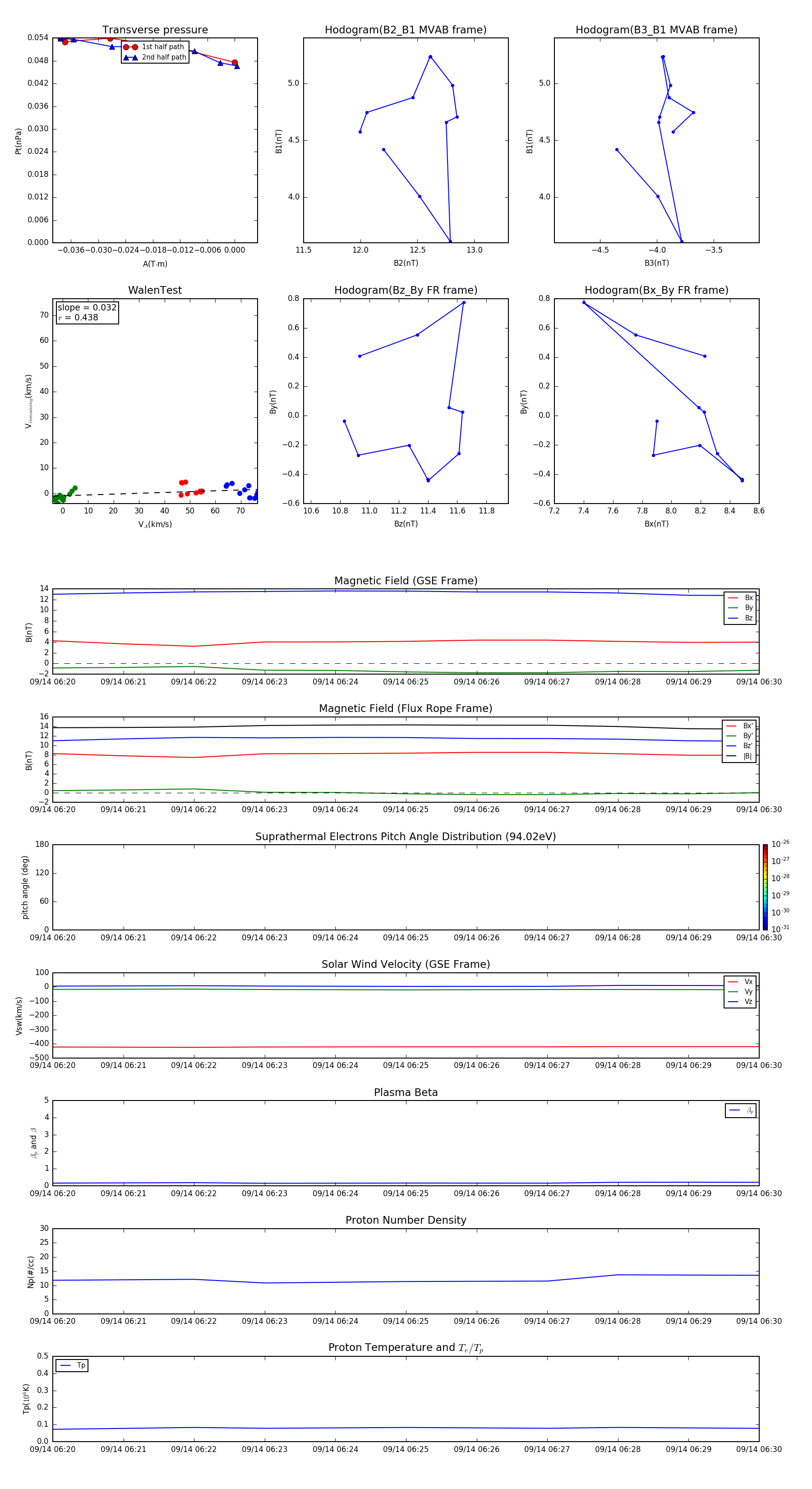The height and width of the screenshot is (1489, 812).
Task: Click the 'slope = 0.032' annotation
Action: (x=87, y=308)
